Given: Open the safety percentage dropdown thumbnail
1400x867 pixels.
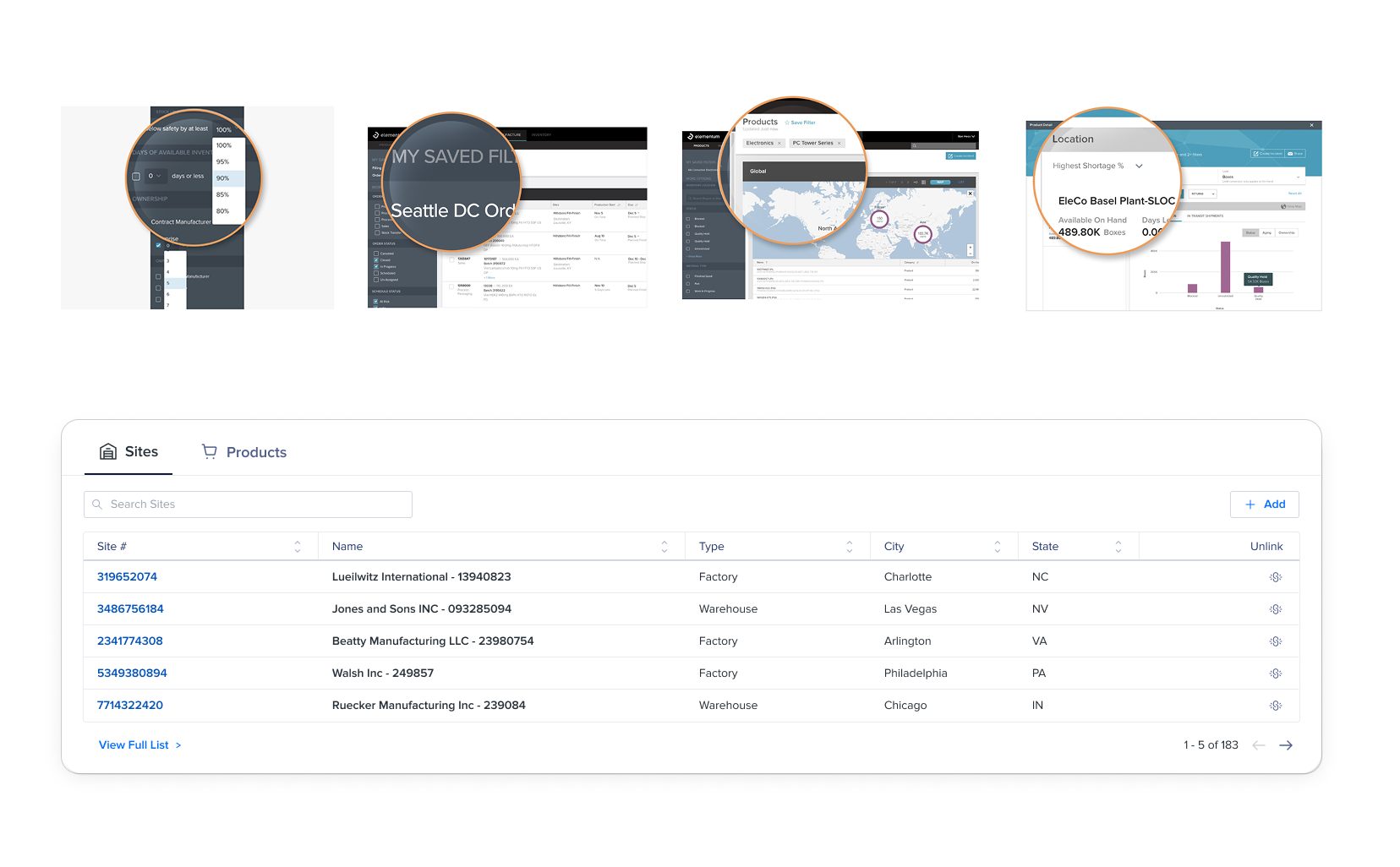Looking at the screenshot, I should coord(197,208).
